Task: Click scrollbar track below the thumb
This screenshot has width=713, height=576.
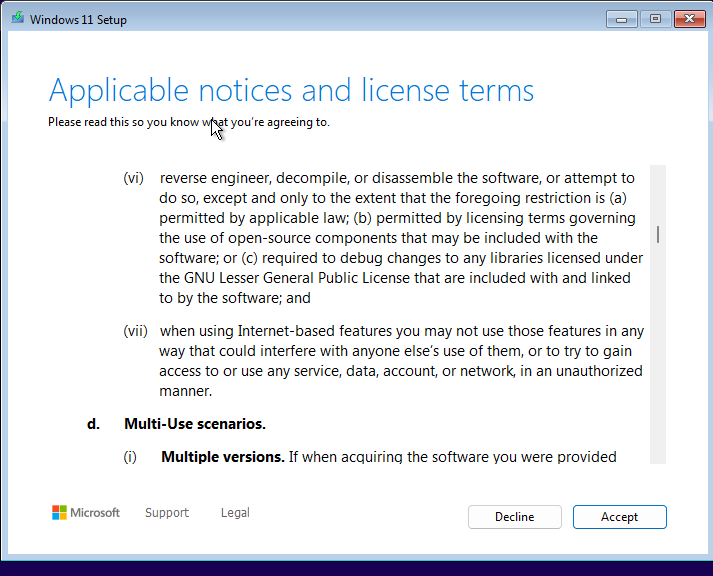Action: click(x=658, y=355)
